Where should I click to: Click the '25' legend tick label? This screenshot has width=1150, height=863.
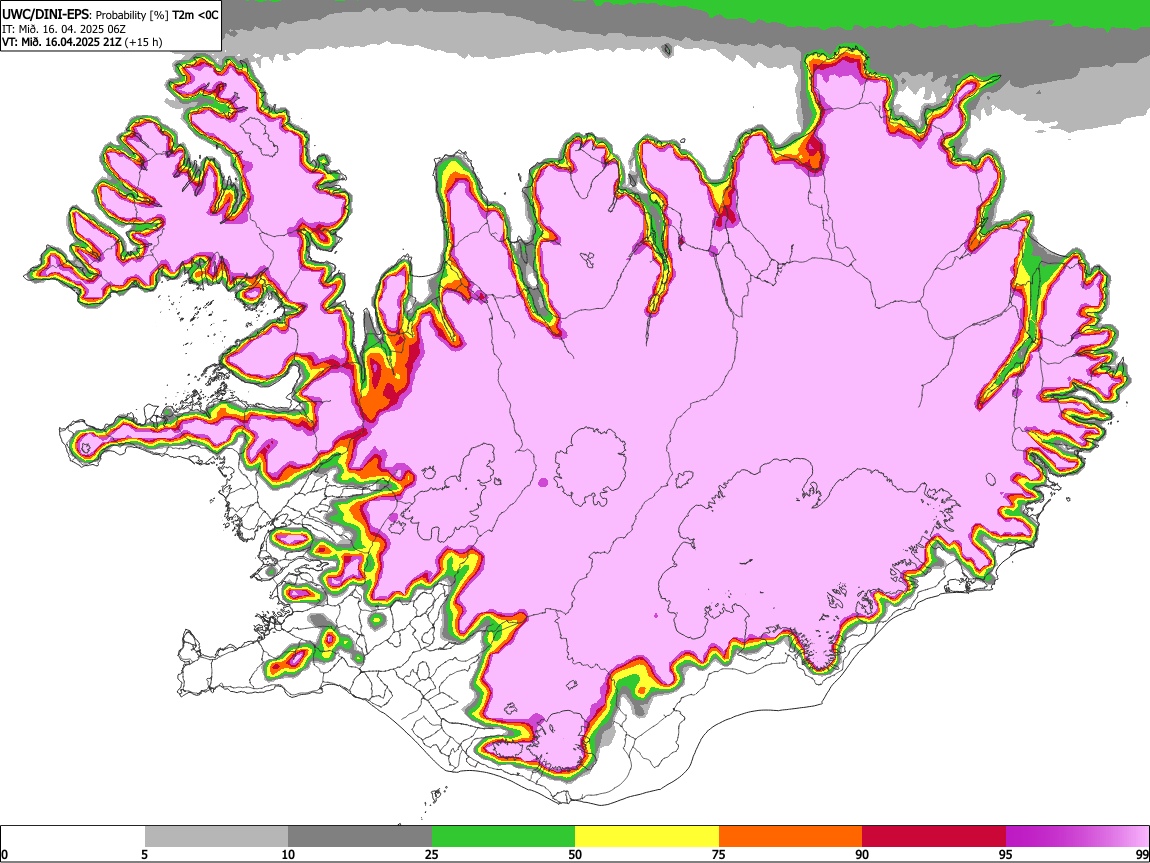[432, 855]
